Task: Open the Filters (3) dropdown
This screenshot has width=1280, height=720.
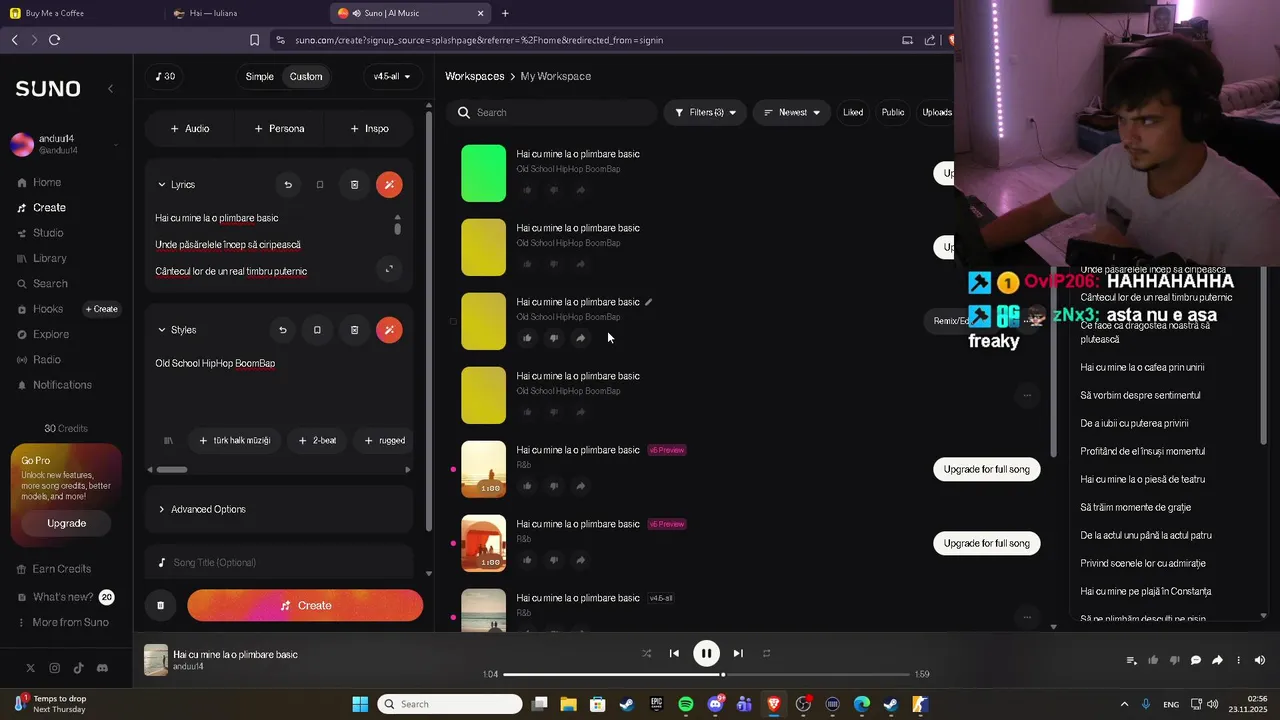Action: coord(706,113)
